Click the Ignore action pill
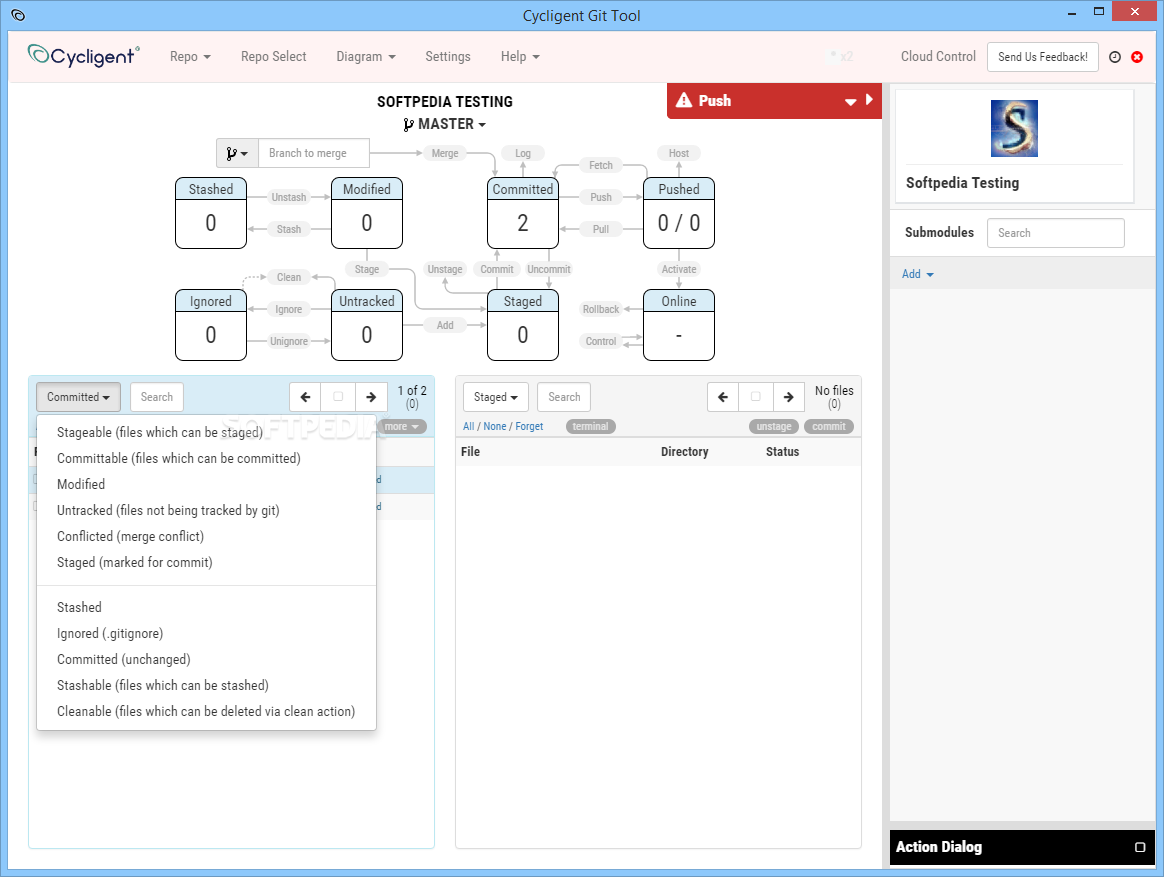 point(289,309)
